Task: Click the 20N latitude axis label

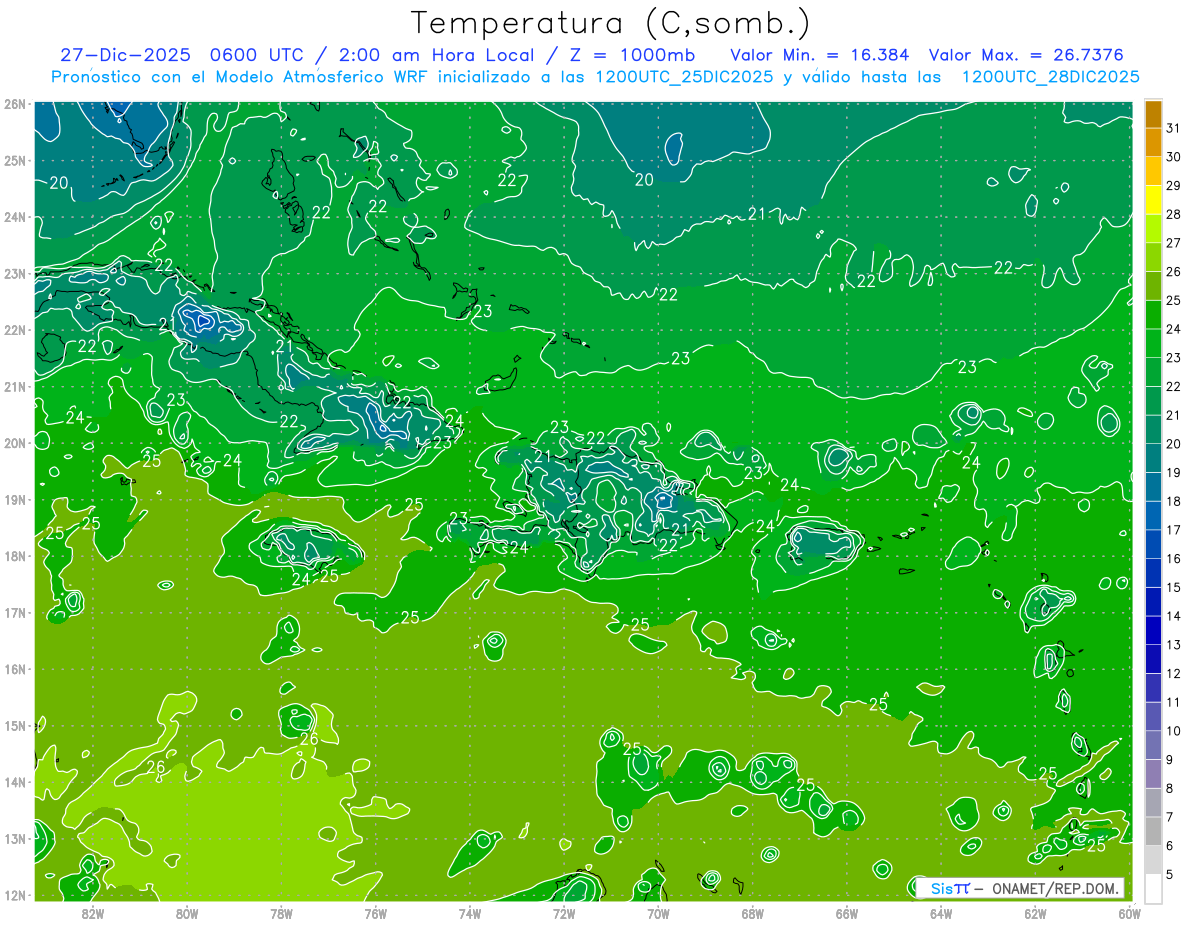Action: click(x=14, y=443)
